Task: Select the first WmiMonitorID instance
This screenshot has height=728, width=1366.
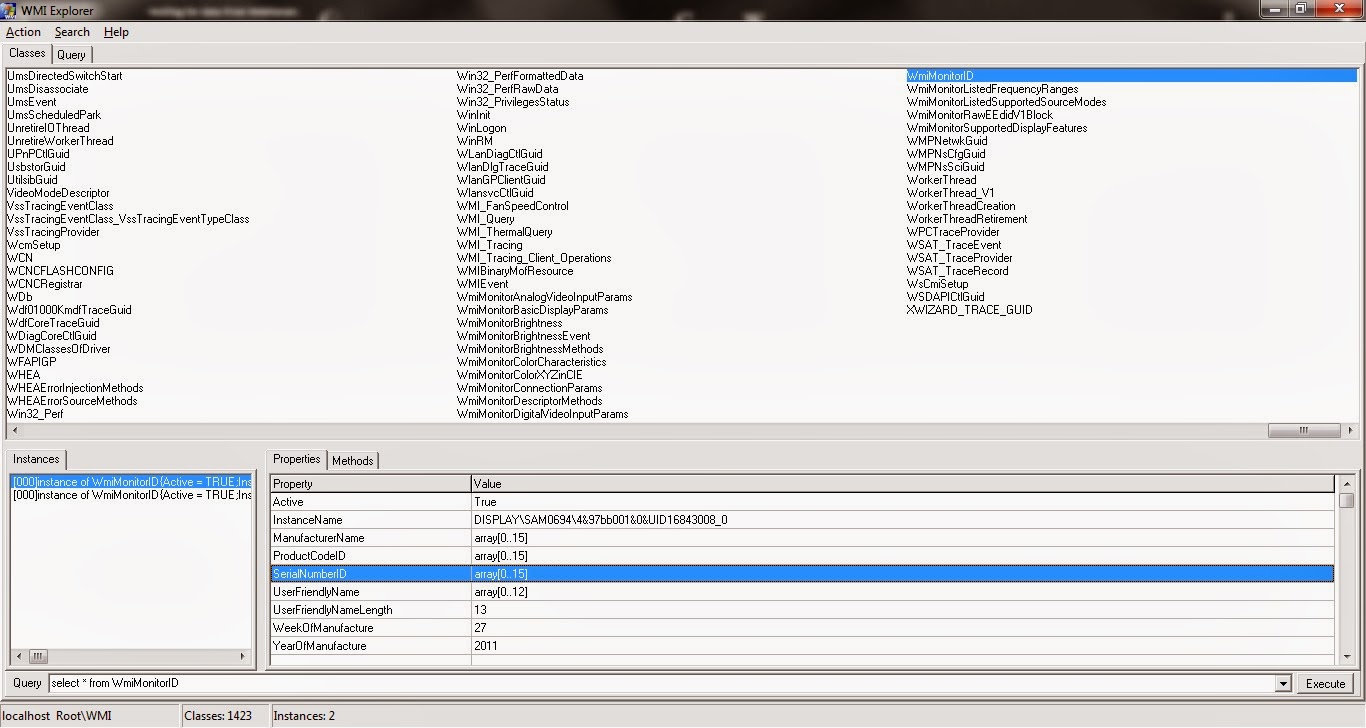Action: click(x=131, y=482)
